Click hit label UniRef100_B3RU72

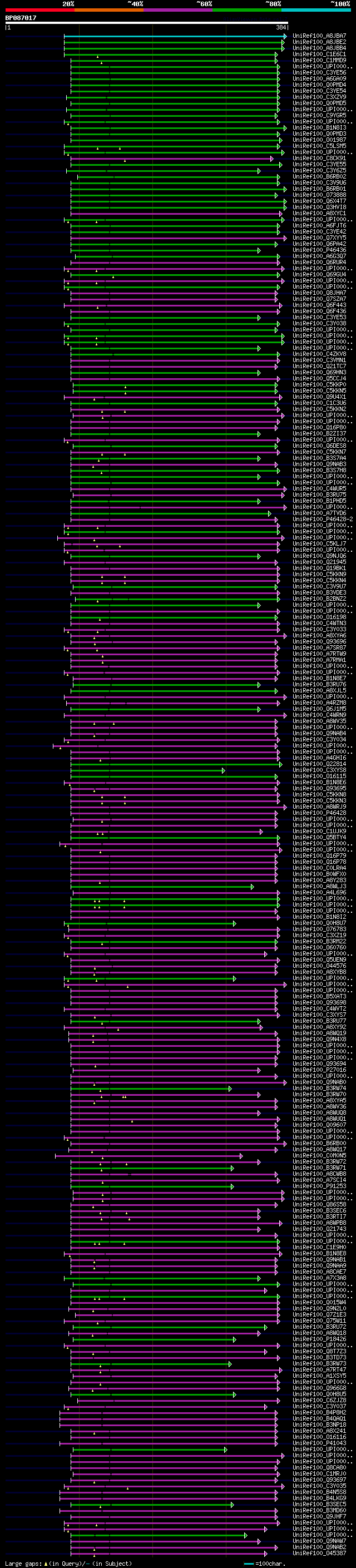319,1327
